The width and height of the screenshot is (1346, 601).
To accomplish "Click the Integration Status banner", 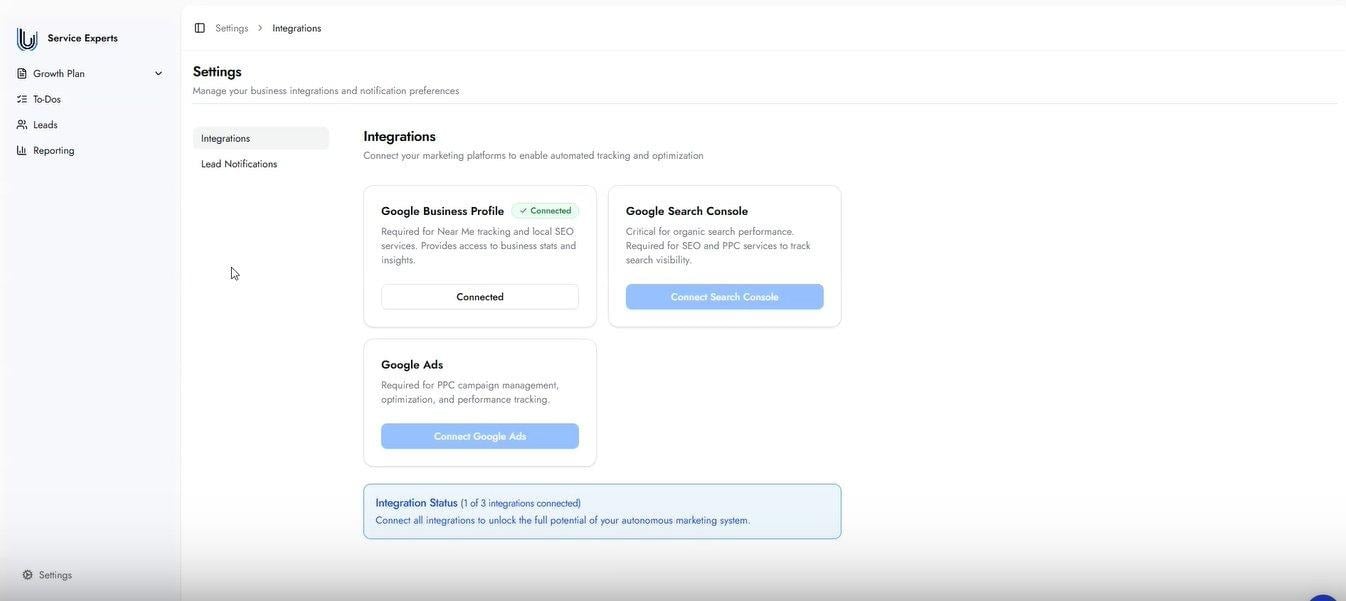I will pos(602,512).
